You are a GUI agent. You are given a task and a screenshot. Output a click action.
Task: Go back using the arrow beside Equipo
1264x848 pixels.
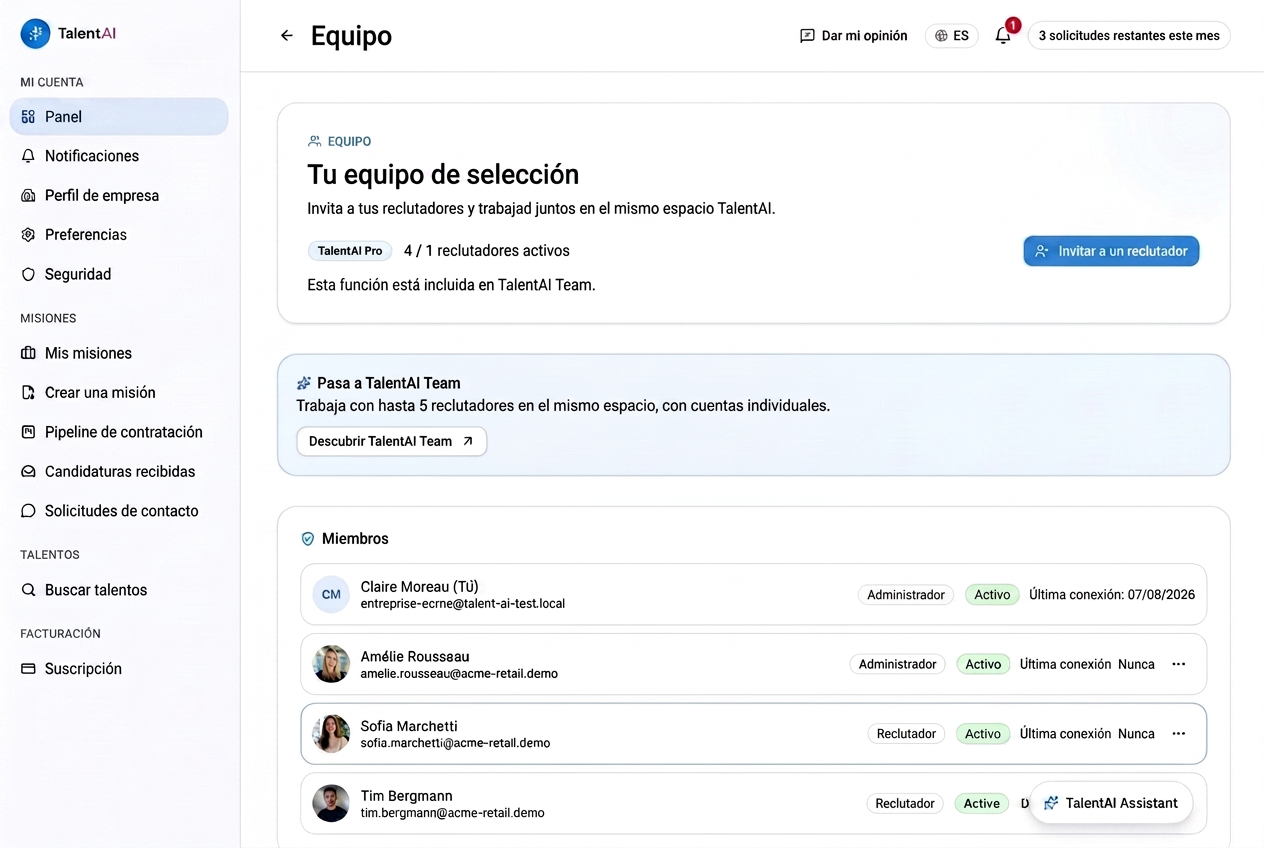(287, 36)
